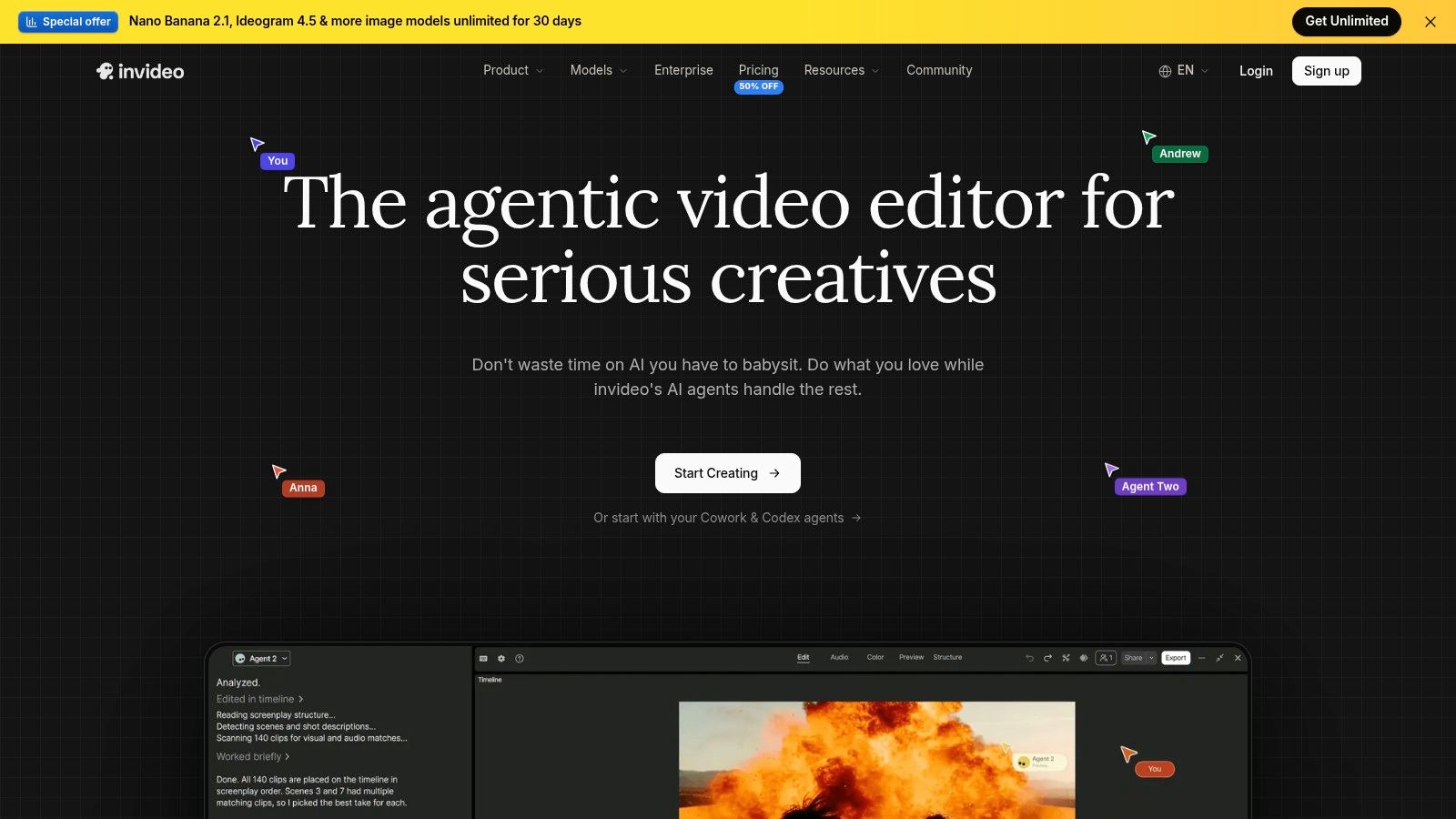Screen dimensions: 1456x819
Task: Click the minimize dash in editor preview
Action: point(1202,658)
